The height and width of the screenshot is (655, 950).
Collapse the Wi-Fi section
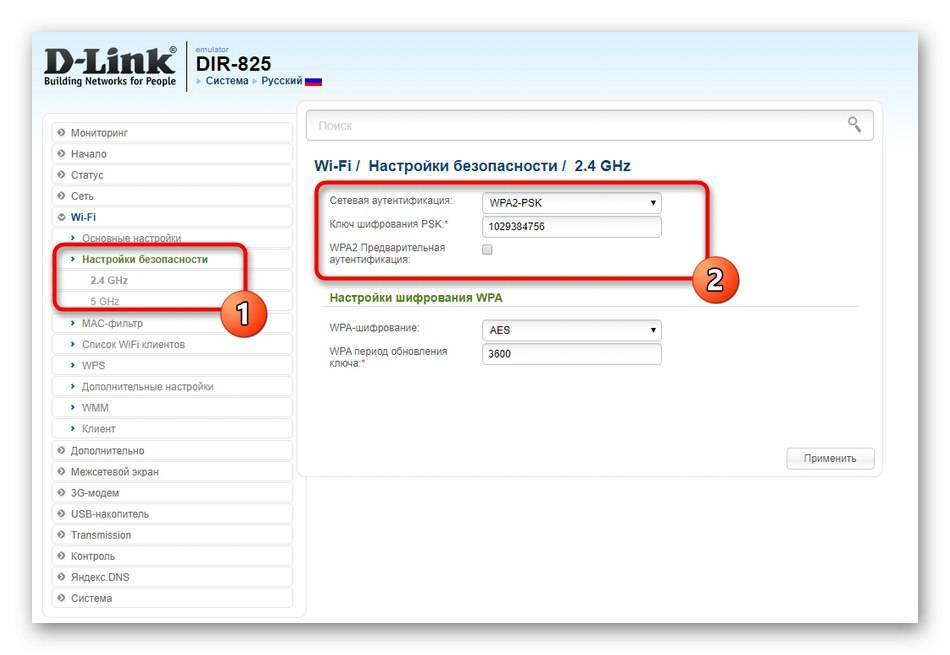coord(172,217)
